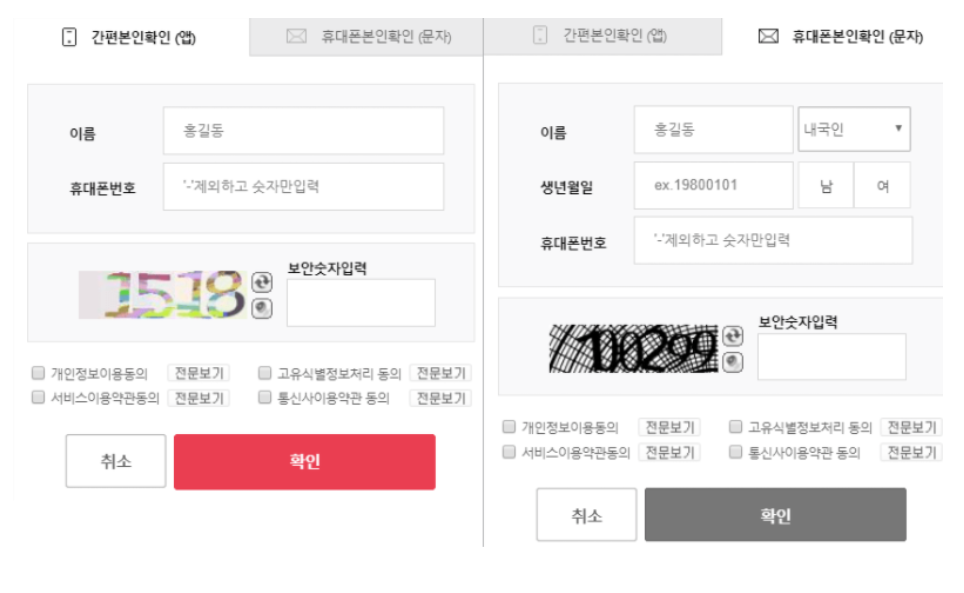Click 취소 button in the right form
Image resolution: width=964 pixels, height=593 pixels.
coord(587,515)
